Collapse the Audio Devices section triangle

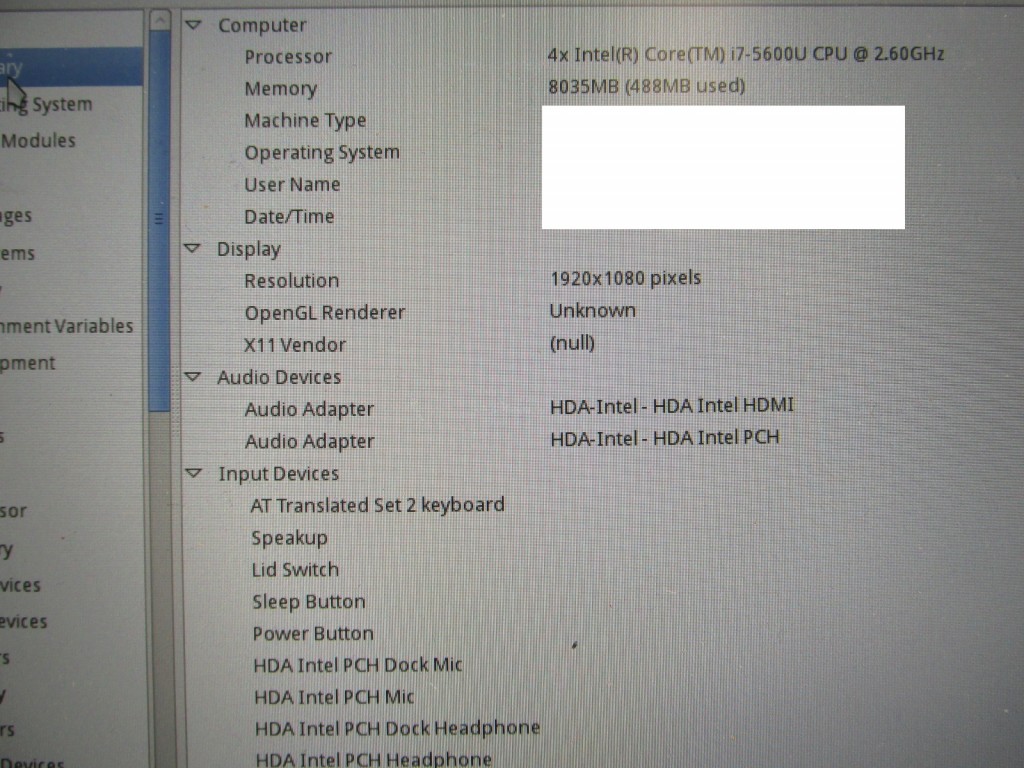(x=193, y=377)
